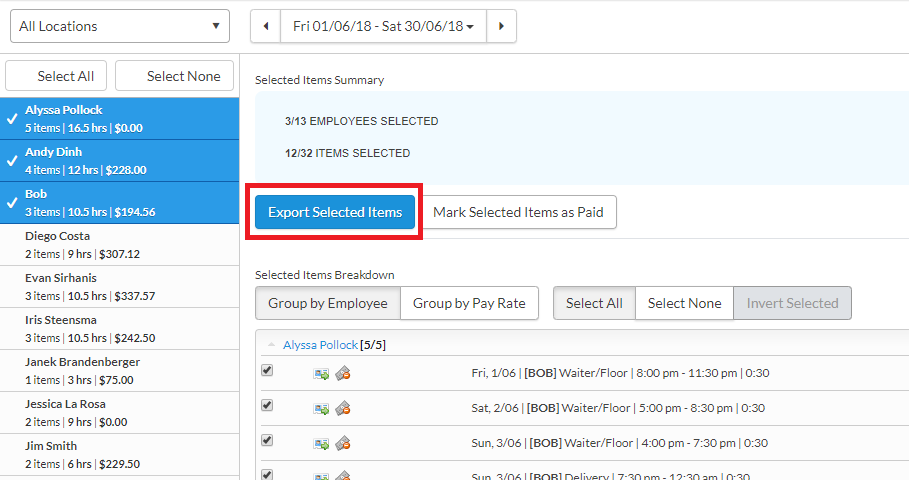Click Sun, 3/06 Waiter/Floor 4:00 pm shift text

point(620,443)
